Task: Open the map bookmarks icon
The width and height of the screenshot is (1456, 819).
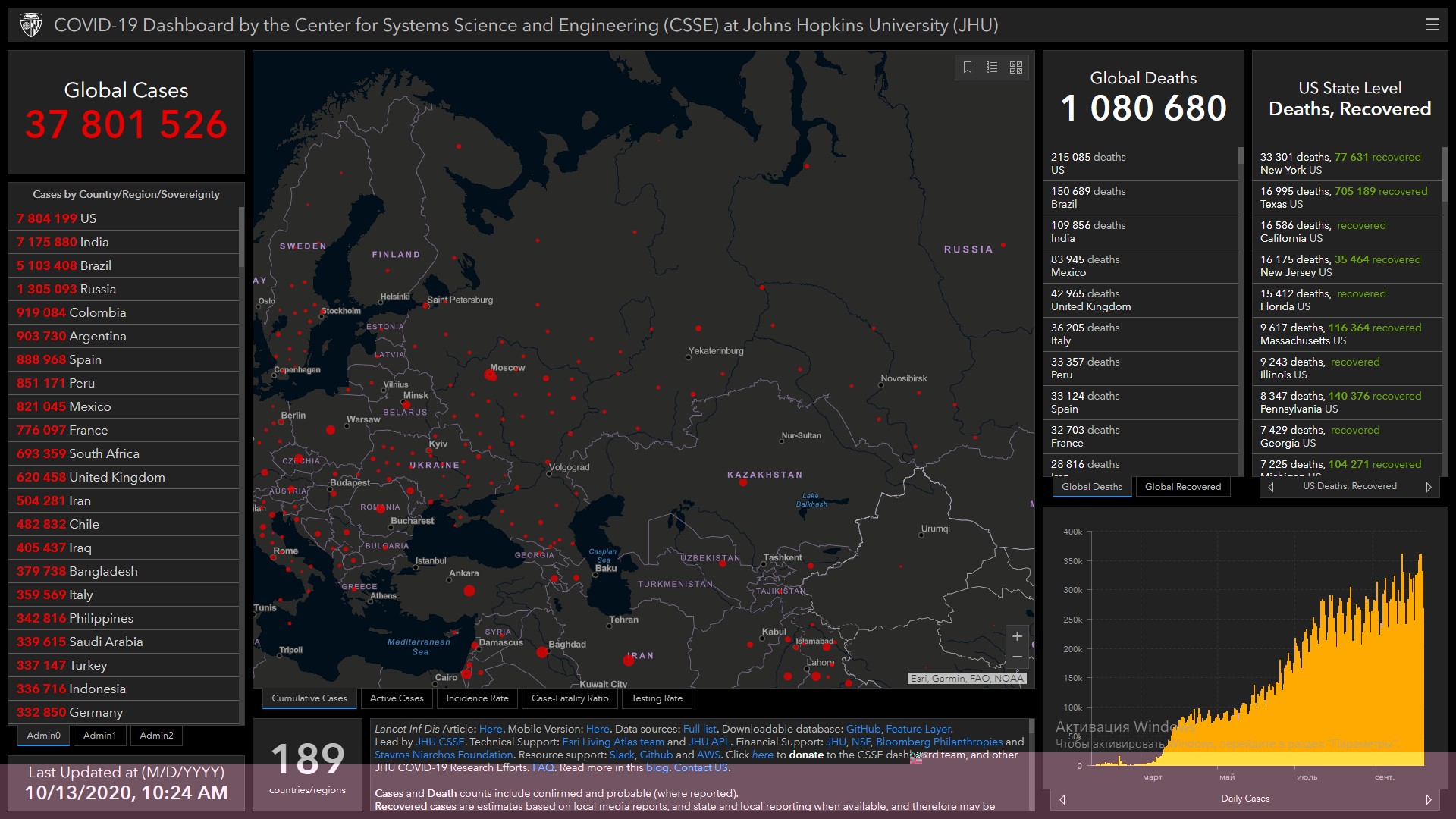Action: point(968,67)
